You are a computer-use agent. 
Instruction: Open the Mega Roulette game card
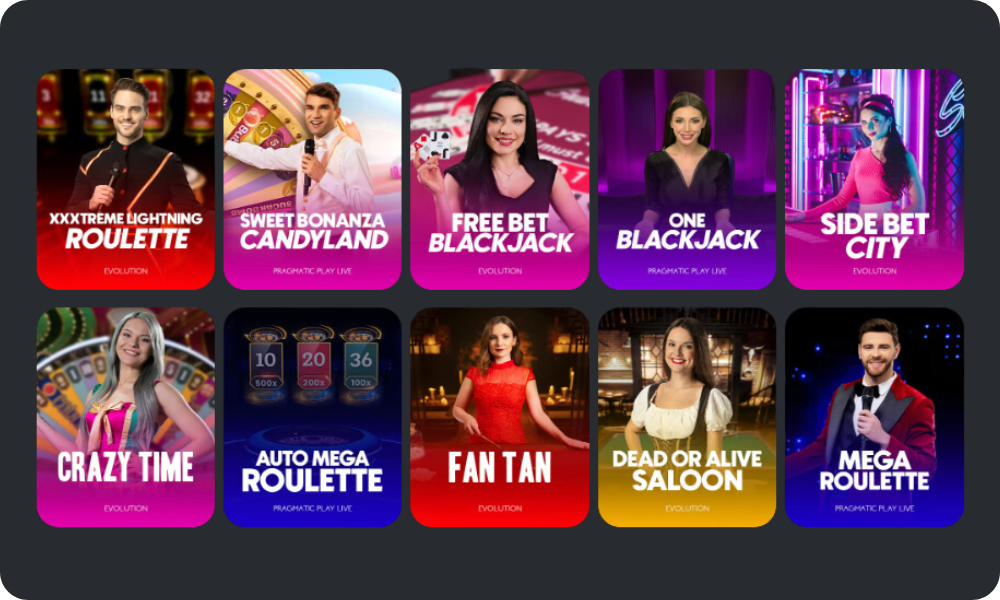(874, 418)
